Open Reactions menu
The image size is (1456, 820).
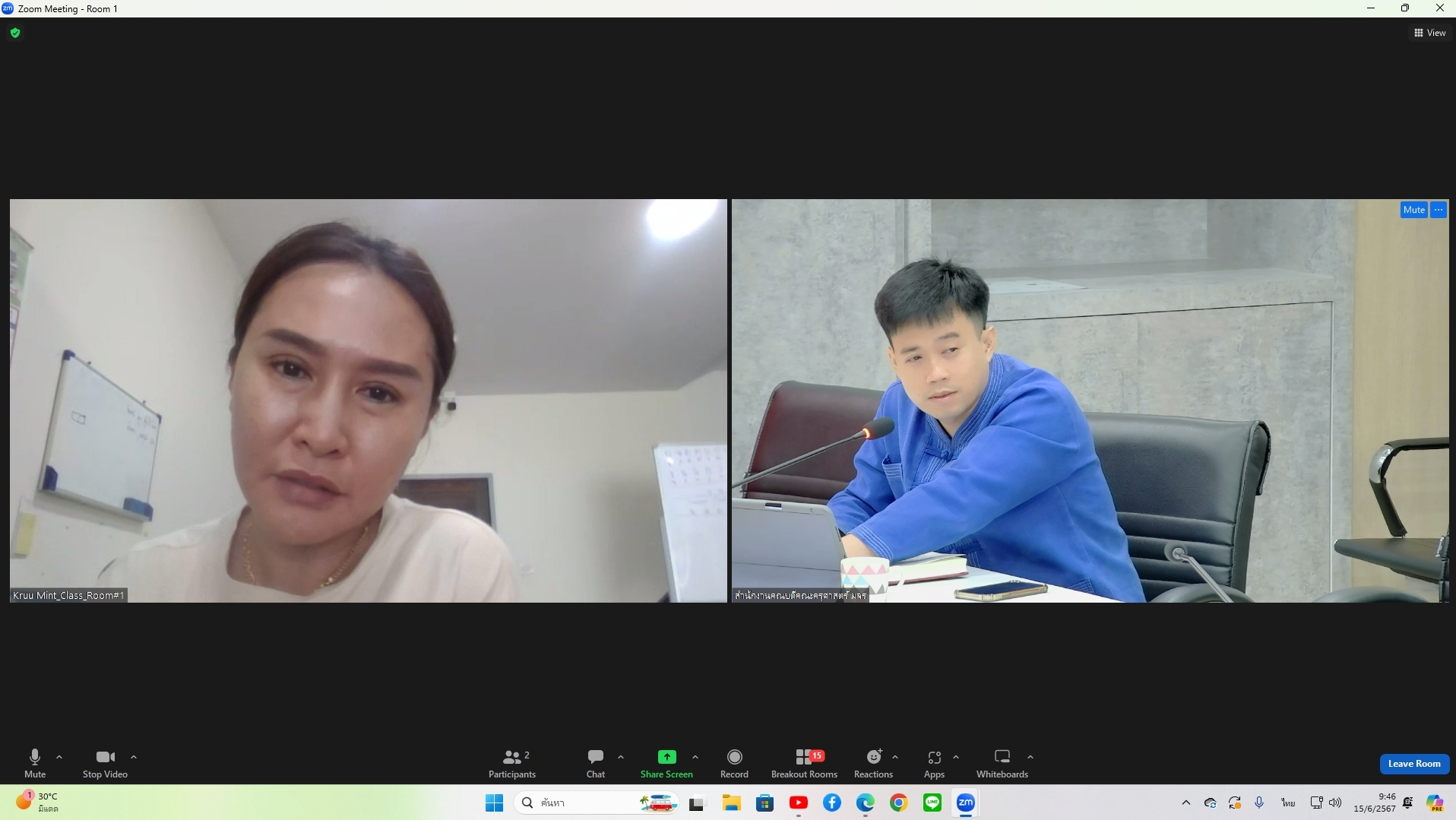coord(873,763)
